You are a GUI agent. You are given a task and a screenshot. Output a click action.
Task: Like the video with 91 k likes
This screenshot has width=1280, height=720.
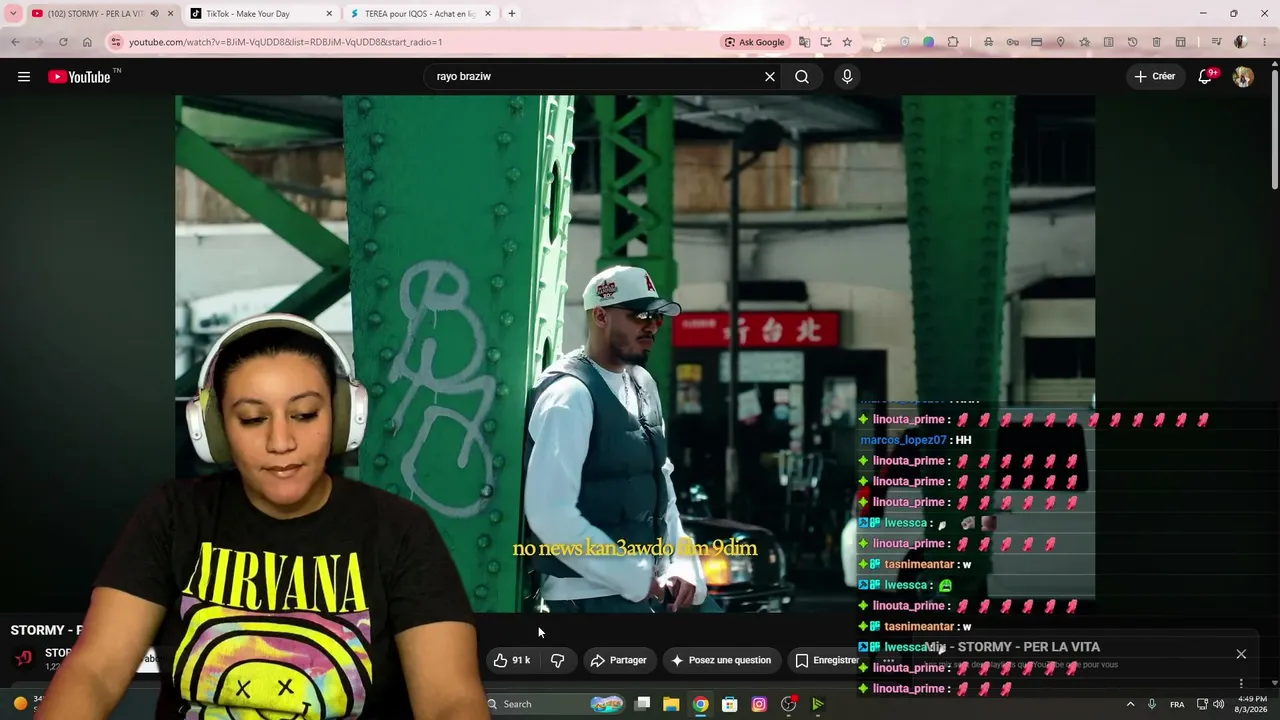click(x=511, y=660)
